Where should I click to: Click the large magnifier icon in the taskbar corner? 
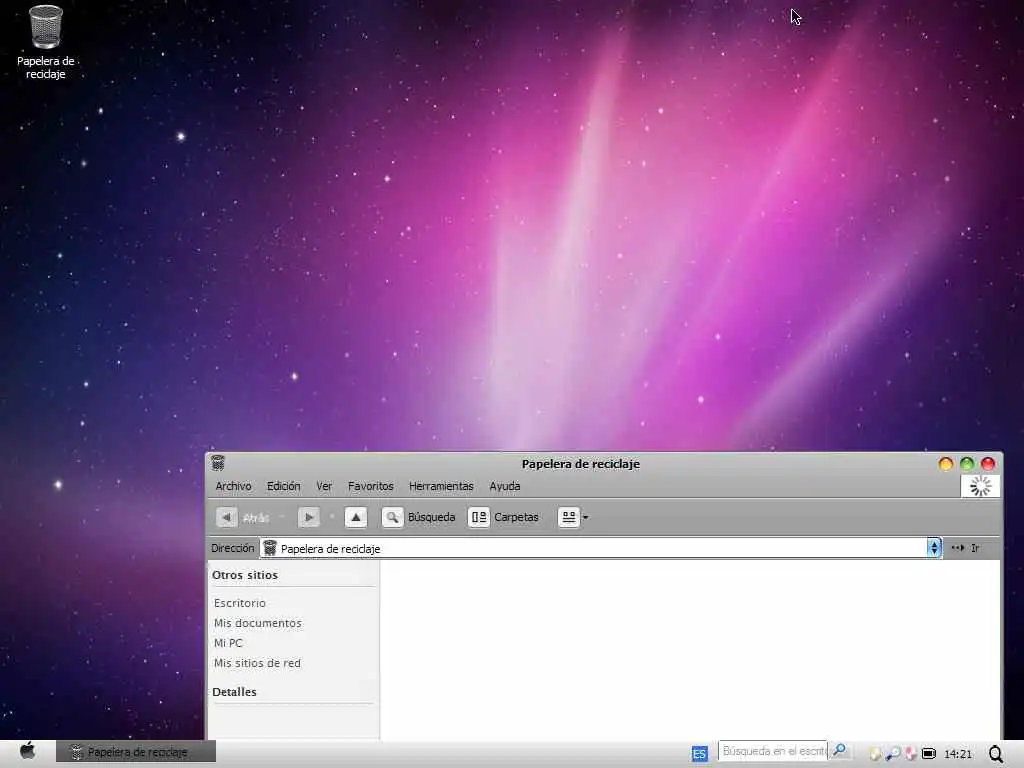coord(997,754)
